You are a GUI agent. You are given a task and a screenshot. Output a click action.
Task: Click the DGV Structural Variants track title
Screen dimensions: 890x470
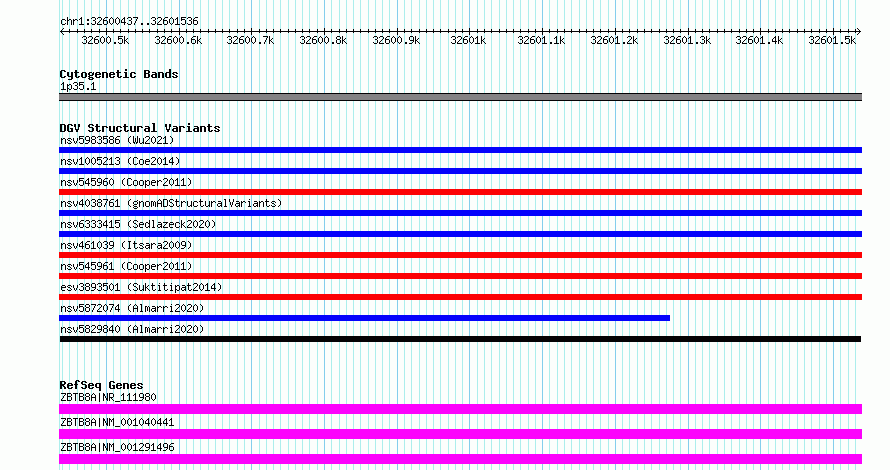pyautogui.click(x=140, y=128)
